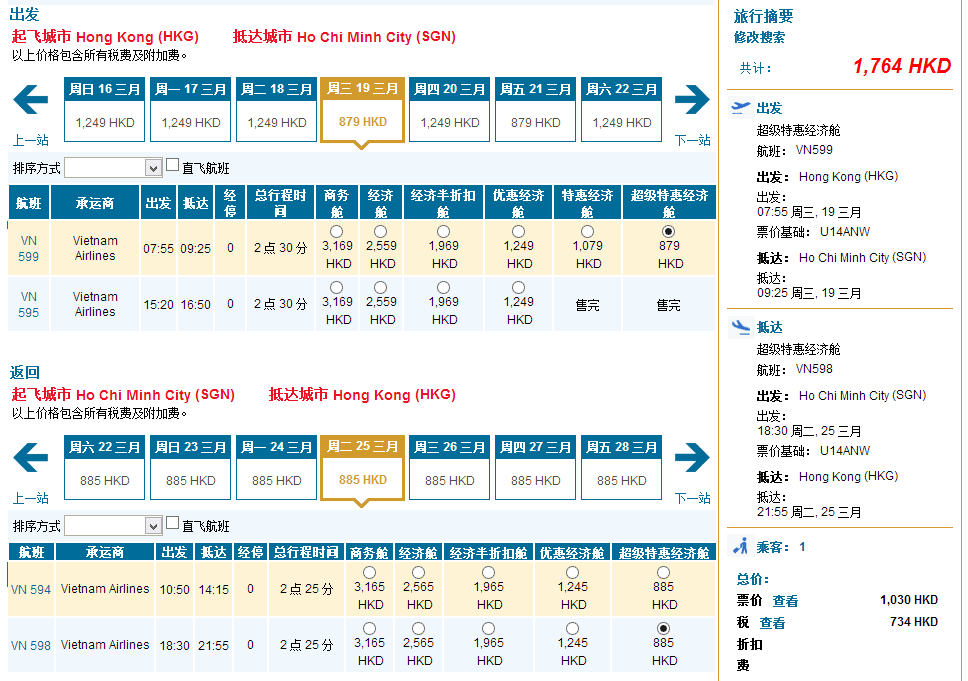Click flight number VN 598 in return table
Screen dimensions: 968x681
coord(31,645)
